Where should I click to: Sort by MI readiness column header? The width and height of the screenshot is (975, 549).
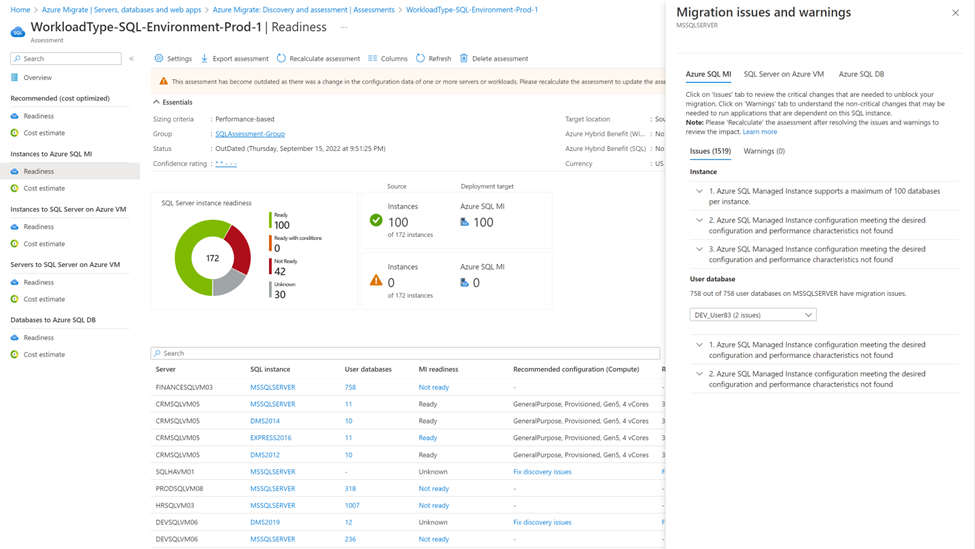click(438, 369)
